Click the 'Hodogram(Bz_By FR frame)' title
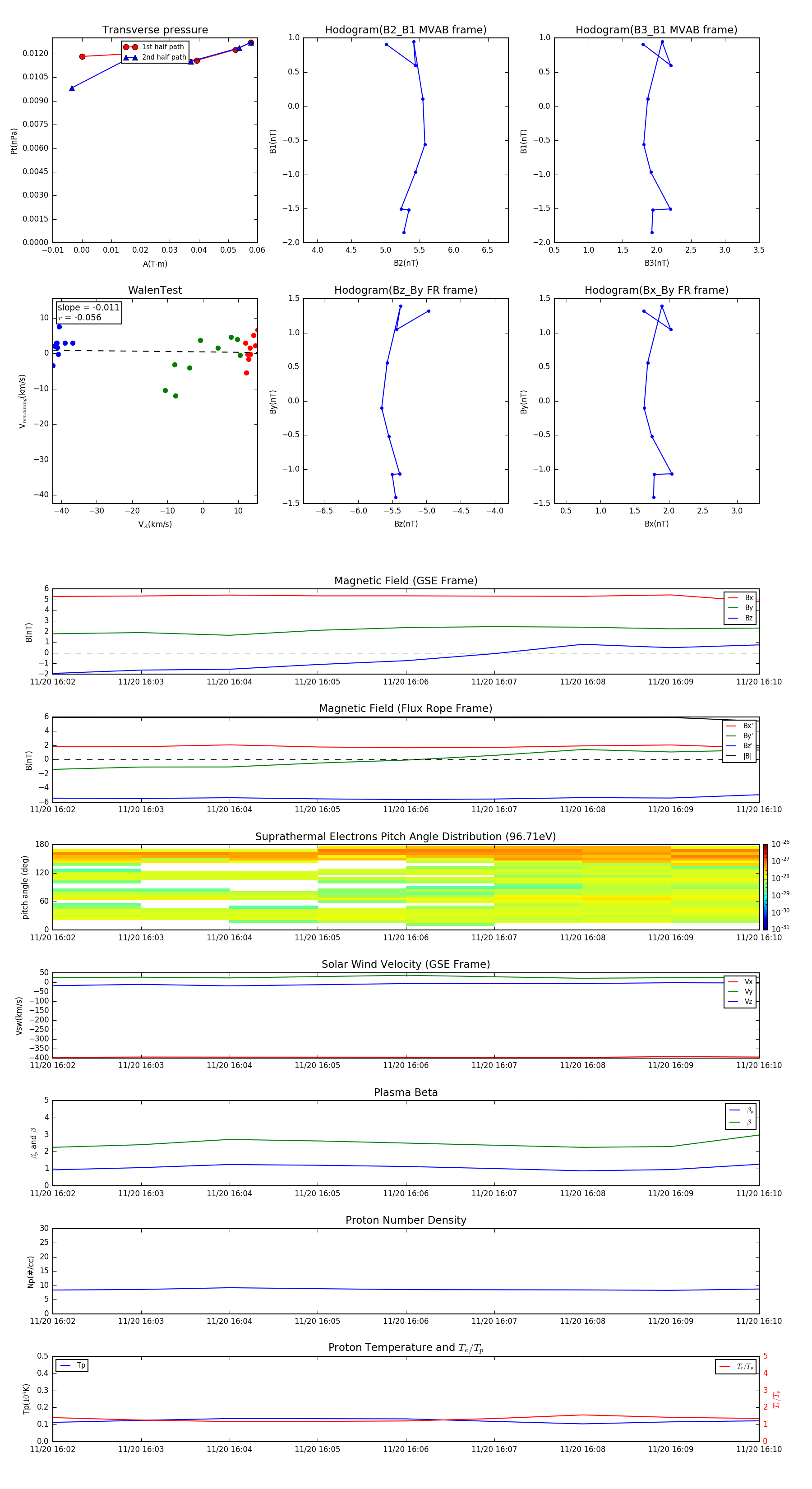This screenshot has height=1489, width=812. click(x=406, y=290)
